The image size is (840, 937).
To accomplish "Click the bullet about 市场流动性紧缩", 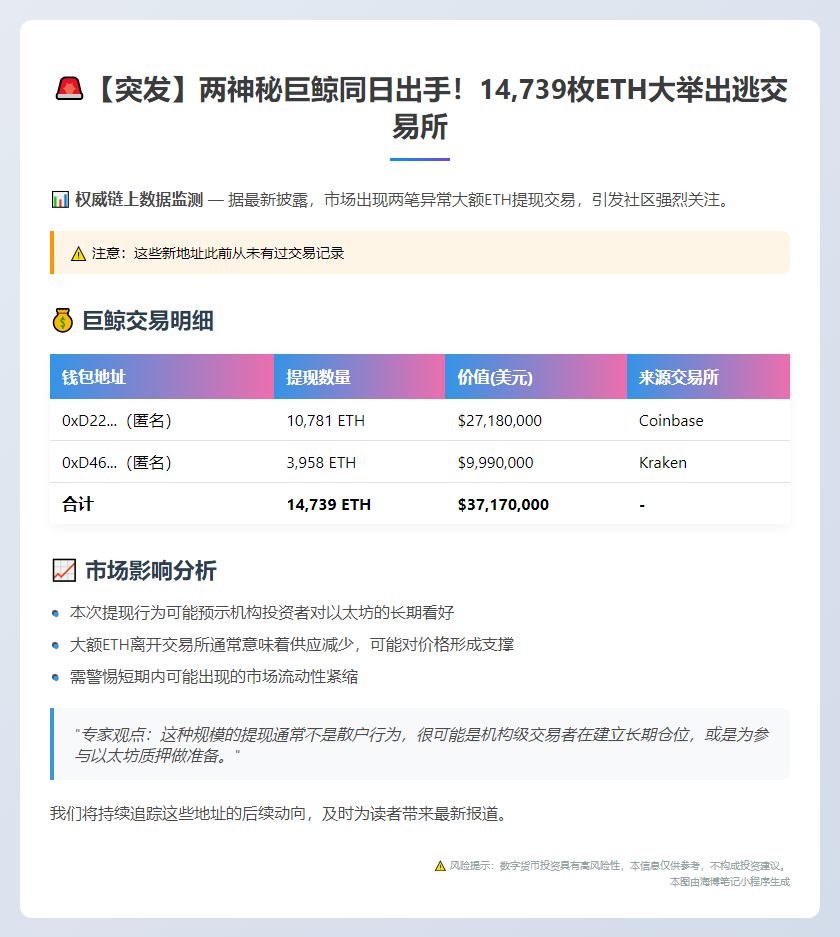I will [x=214, y=677].
